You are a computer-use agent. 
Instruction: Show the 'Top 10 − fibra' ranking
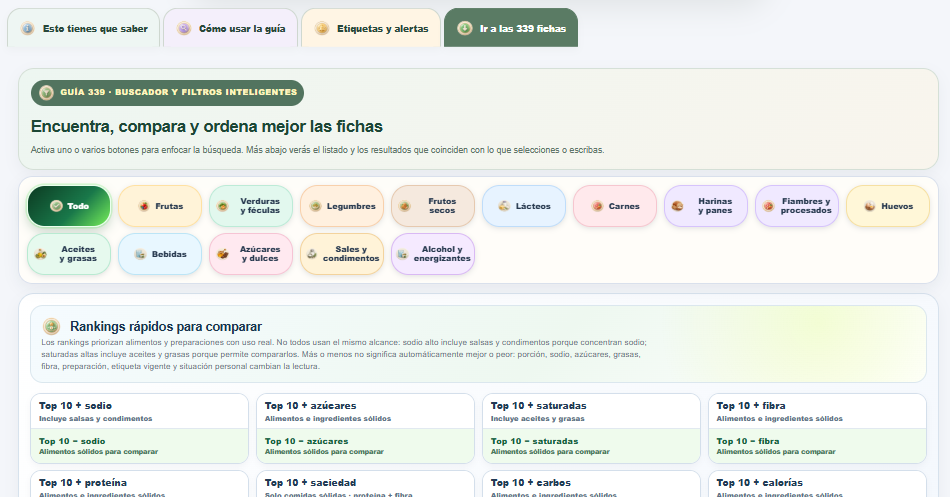[817, 446]
